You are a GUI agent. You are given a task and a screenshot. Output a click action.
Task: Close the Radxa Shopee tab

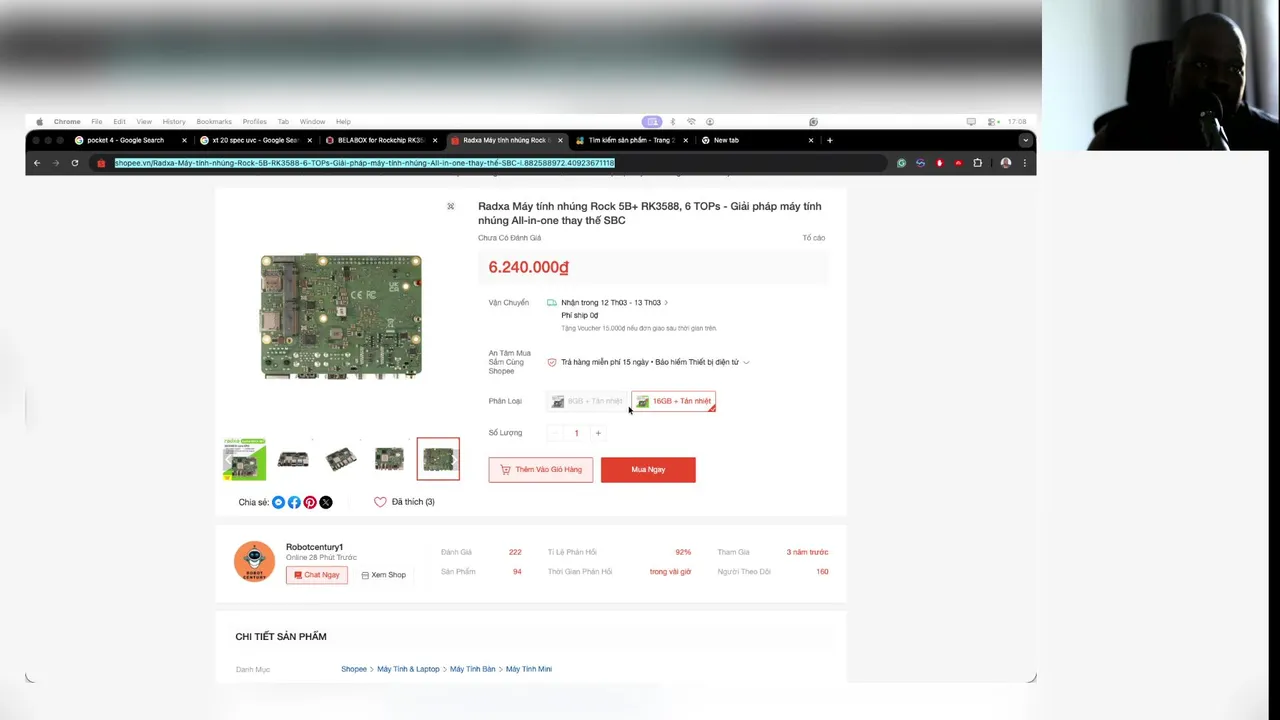point(560,140)
